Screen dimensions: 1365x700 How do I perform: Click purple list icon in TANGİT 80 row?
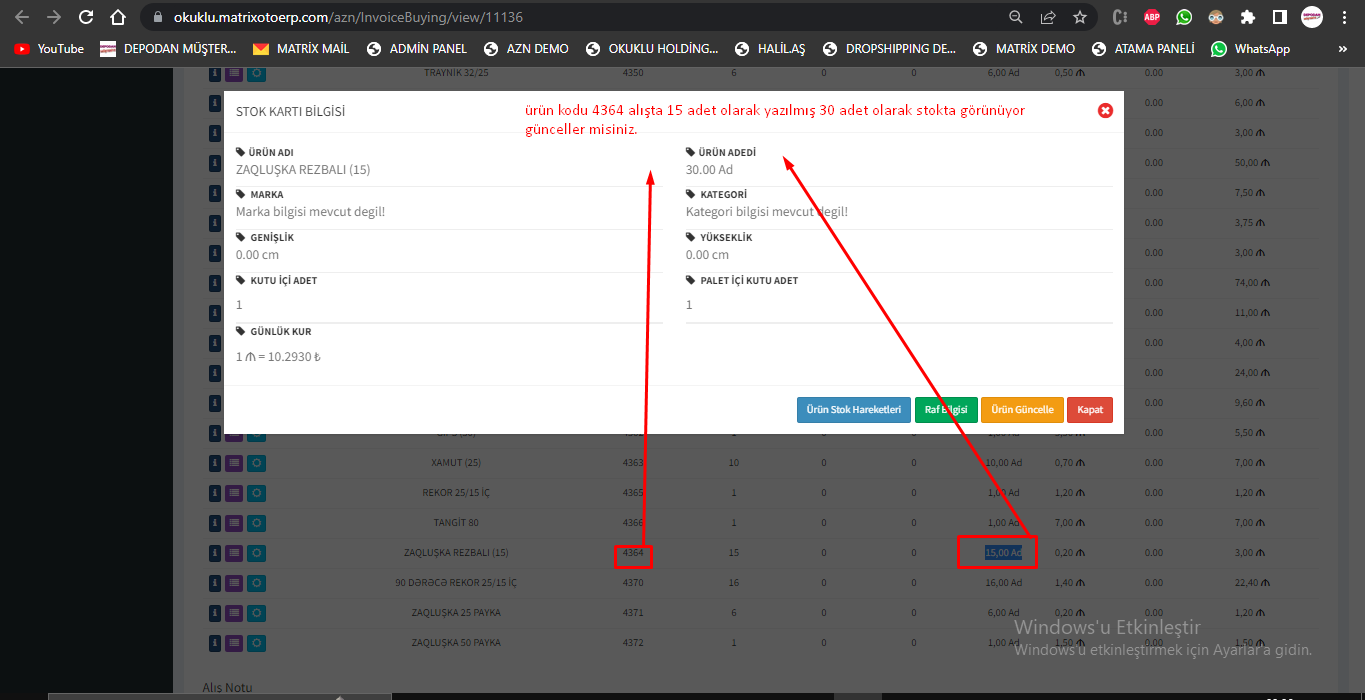click(x=234, y=523)
